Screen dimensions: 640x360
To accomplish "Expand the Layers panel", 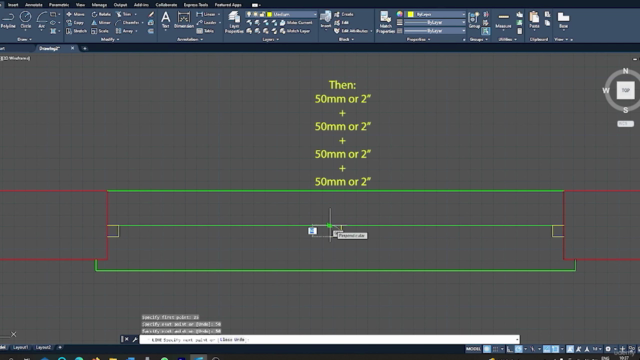I will 271,40.
